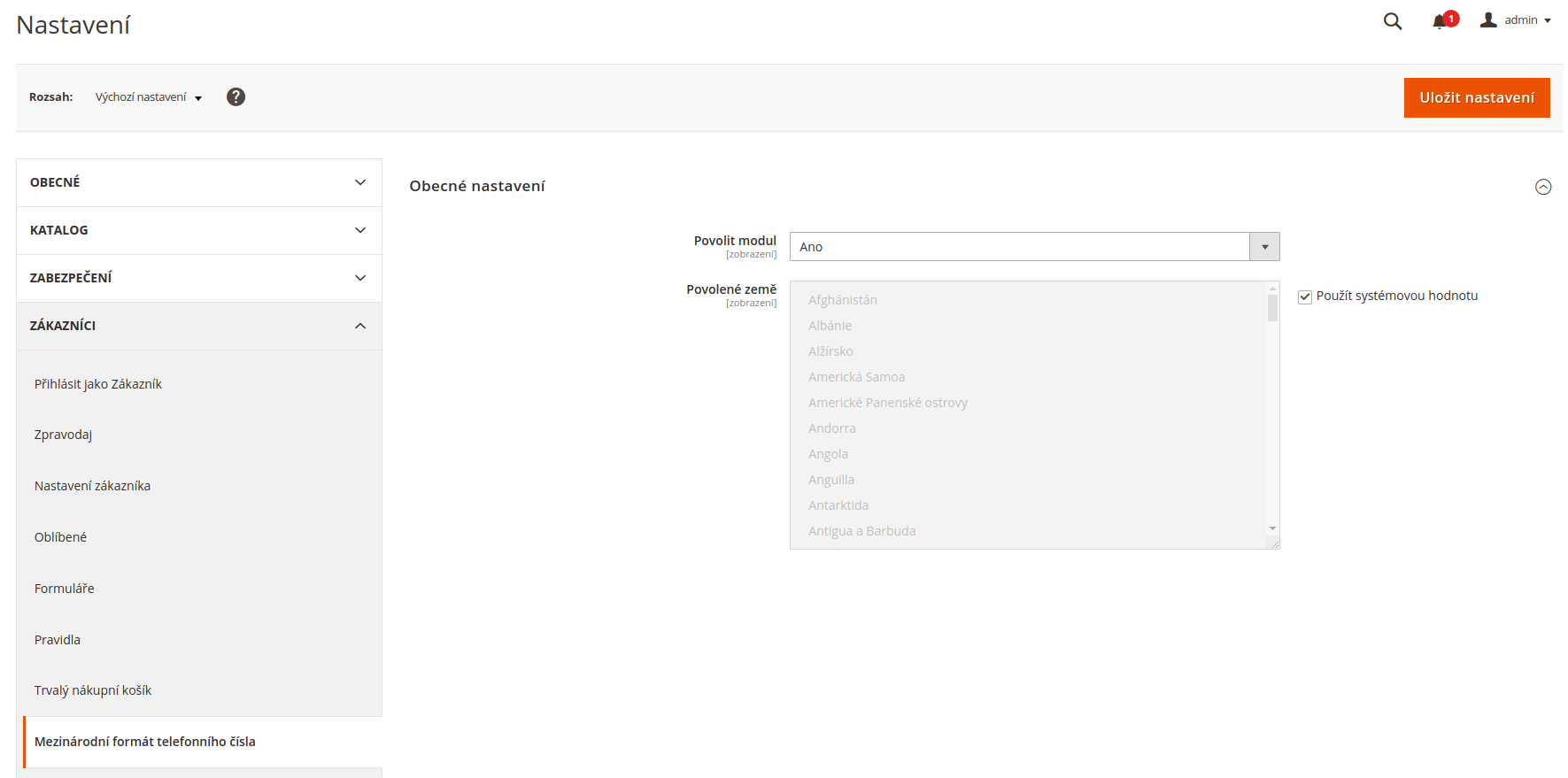Open Nastavení zákazníka page

tap(93, 486)
